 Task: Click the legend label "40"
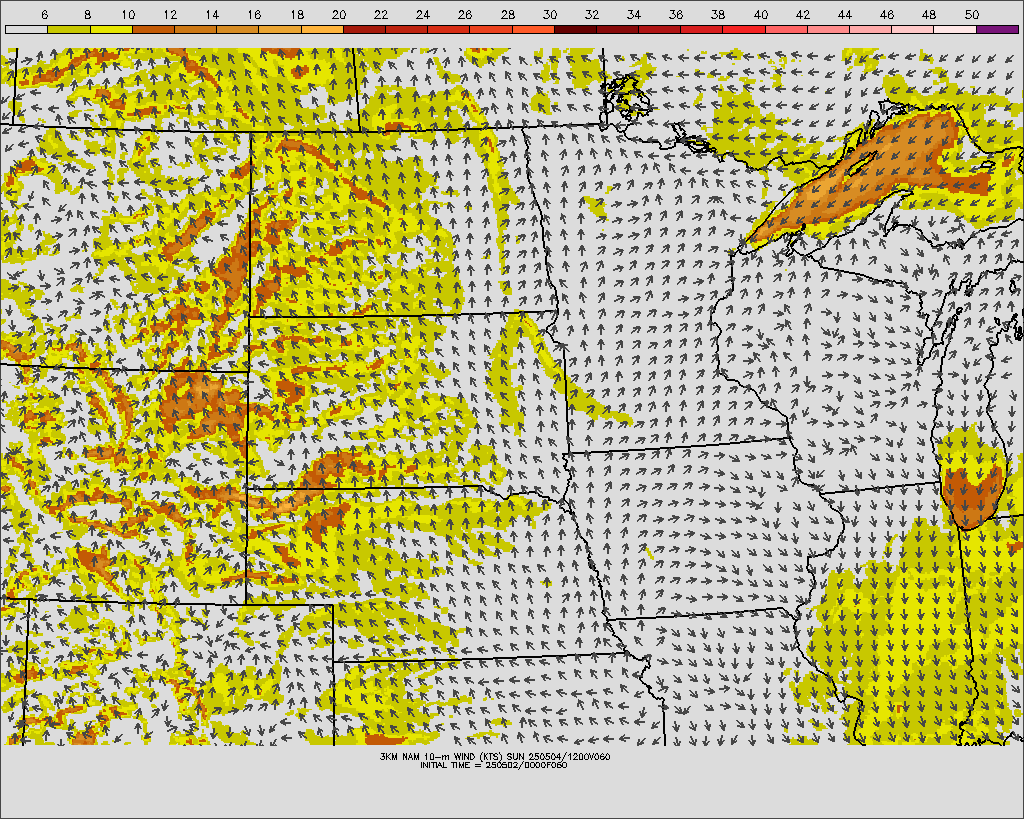[x=761, y=14]
